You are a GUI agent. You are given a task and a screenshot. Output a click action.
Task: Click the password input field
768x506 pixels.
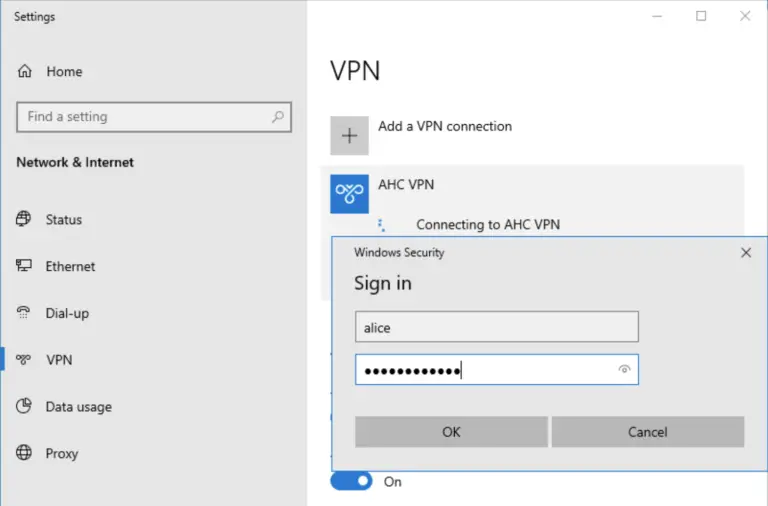(497, 369)
